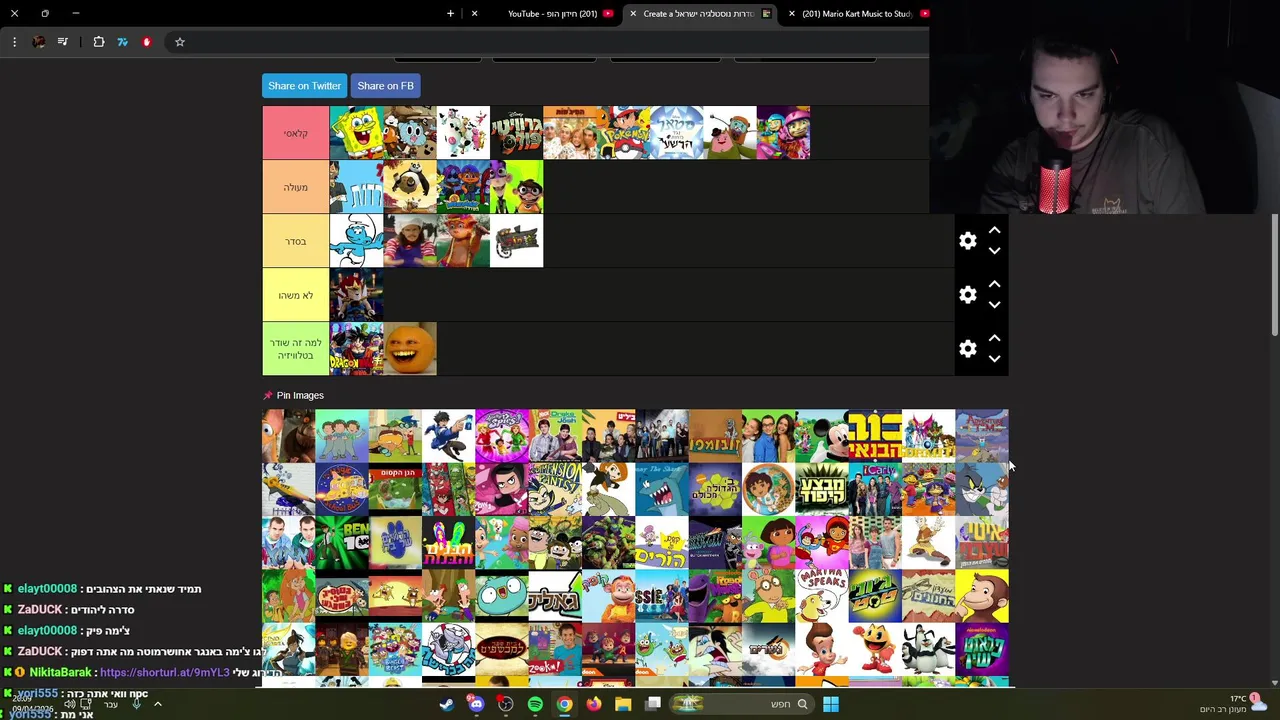Move the לא משהו tier row up
The image size is (1280, 720).
994,285
